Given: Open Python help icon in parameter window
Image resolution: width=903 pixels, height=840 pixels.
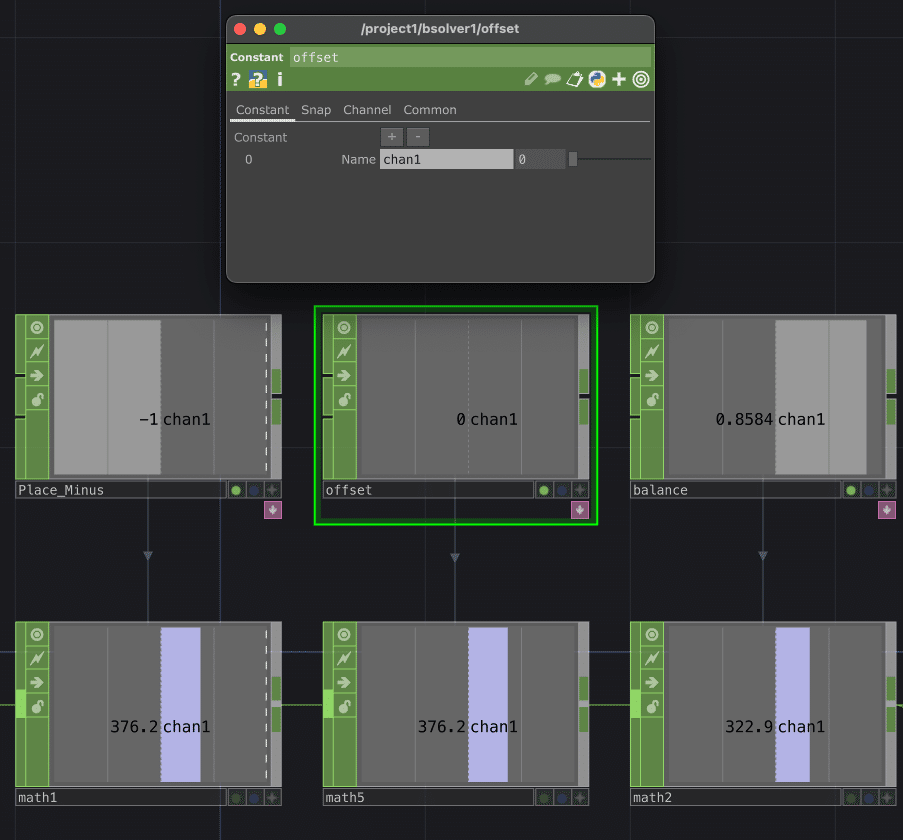Looking at the screenshot, I should coord(257,79).
